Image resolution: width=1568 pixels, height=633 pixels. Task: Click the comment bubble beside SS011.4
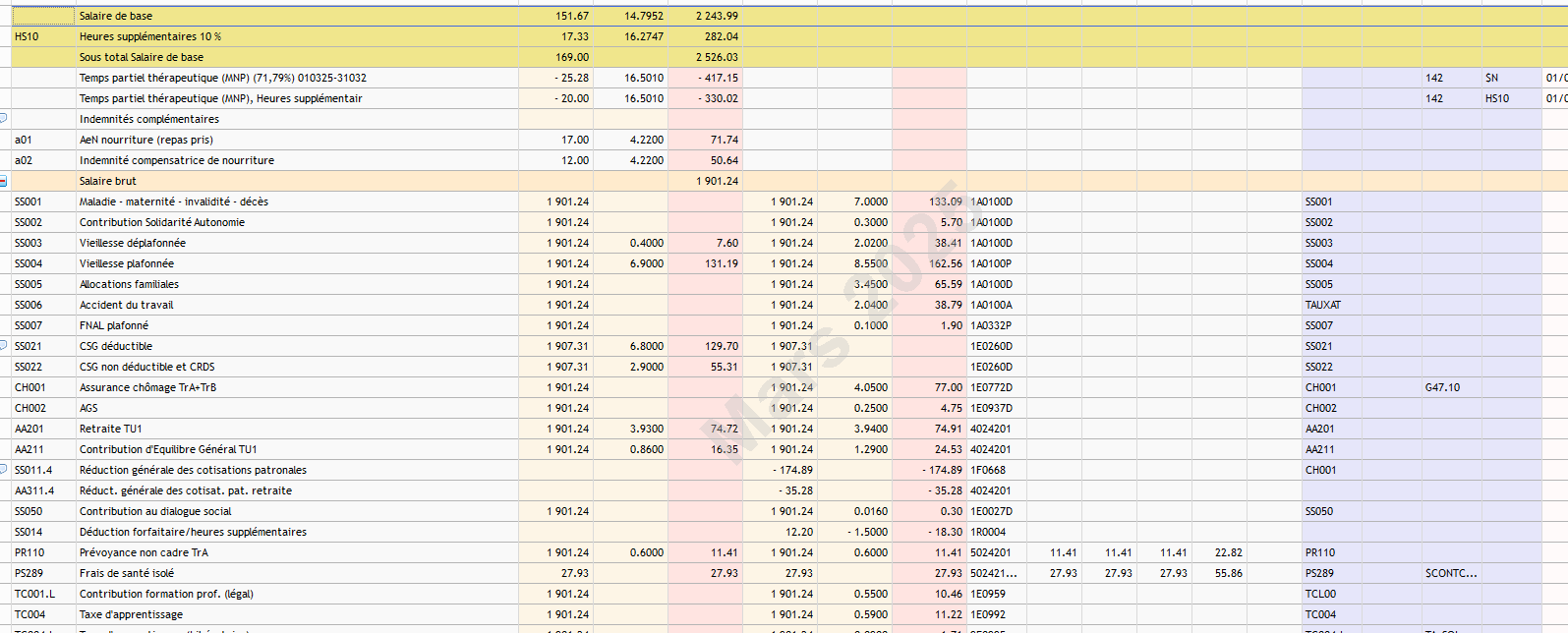[x=3, y=469]
